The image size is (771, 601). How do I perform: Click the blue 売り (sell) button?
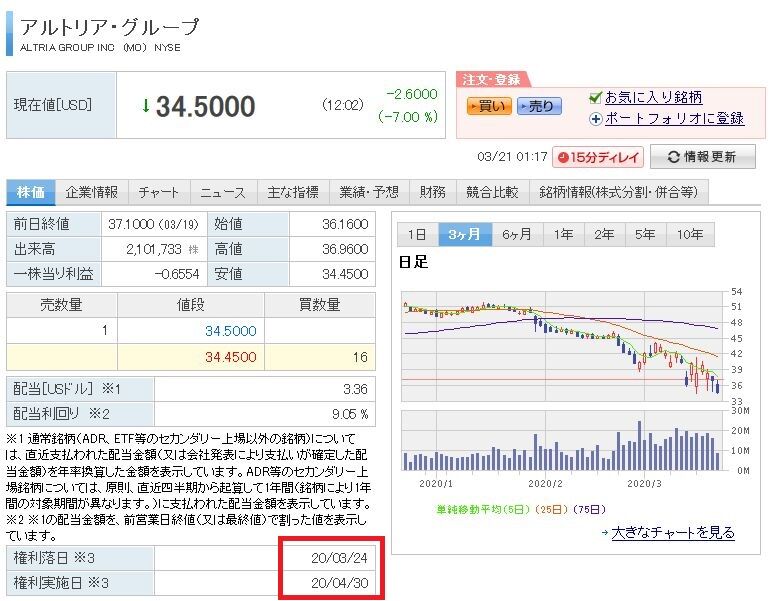539,106
